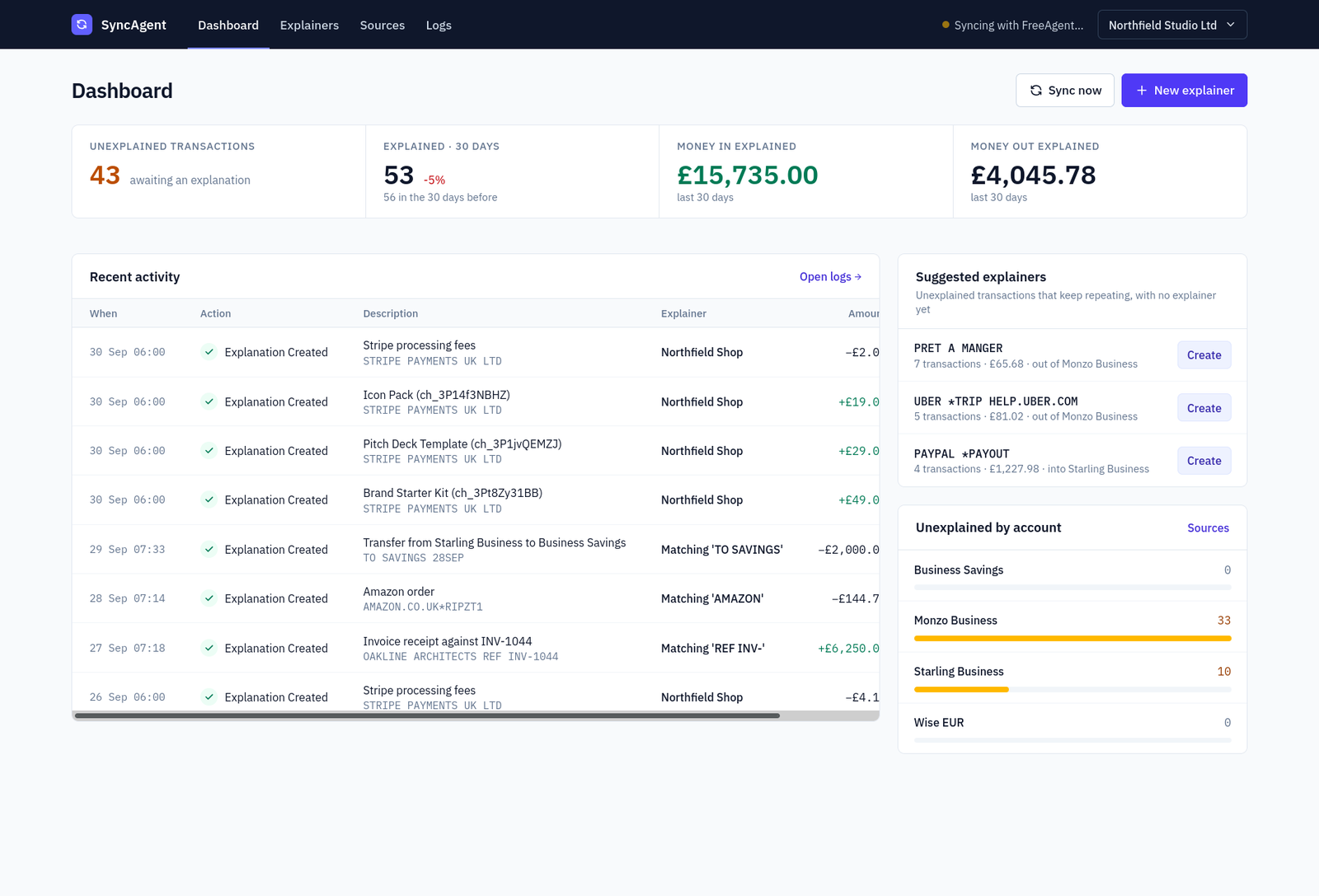Click the check icon on the Amazon order row

(x=209, y=598)
